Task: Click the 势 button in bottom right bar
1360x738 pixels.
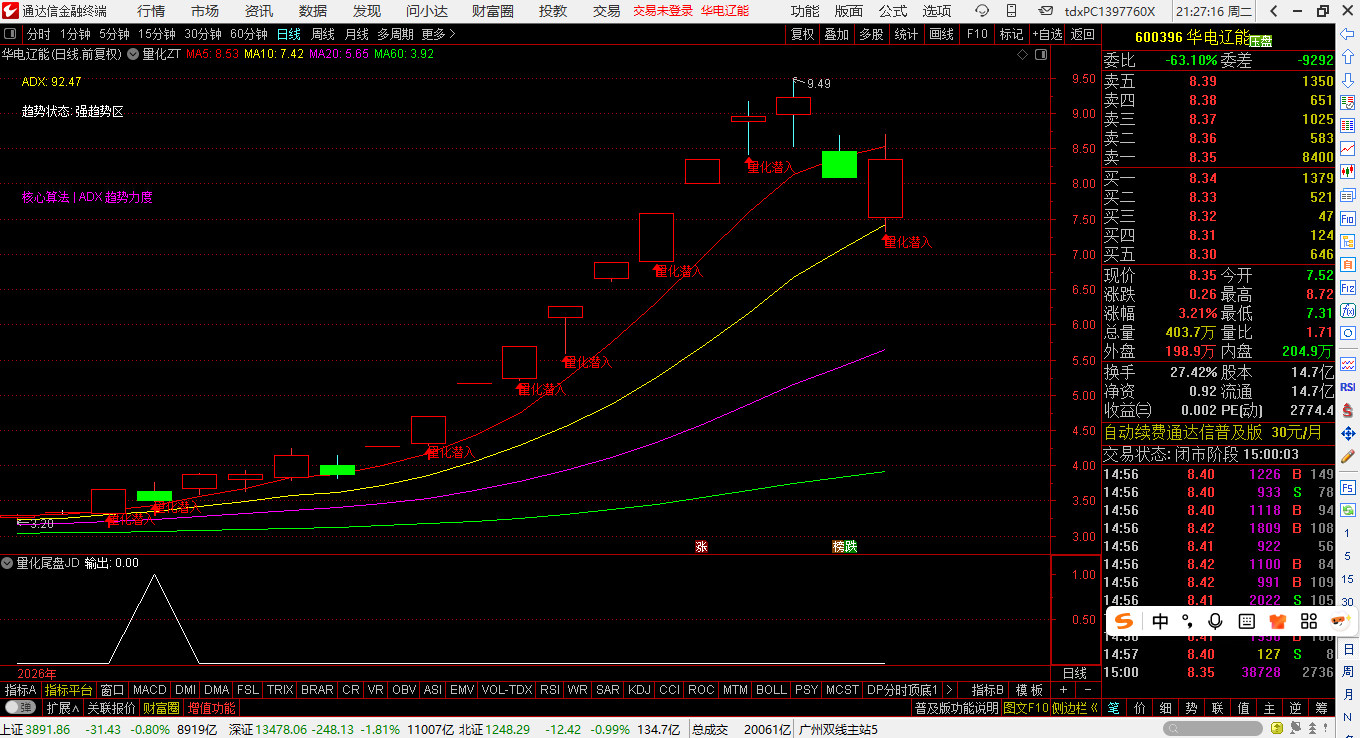Action: [1191, 707]
